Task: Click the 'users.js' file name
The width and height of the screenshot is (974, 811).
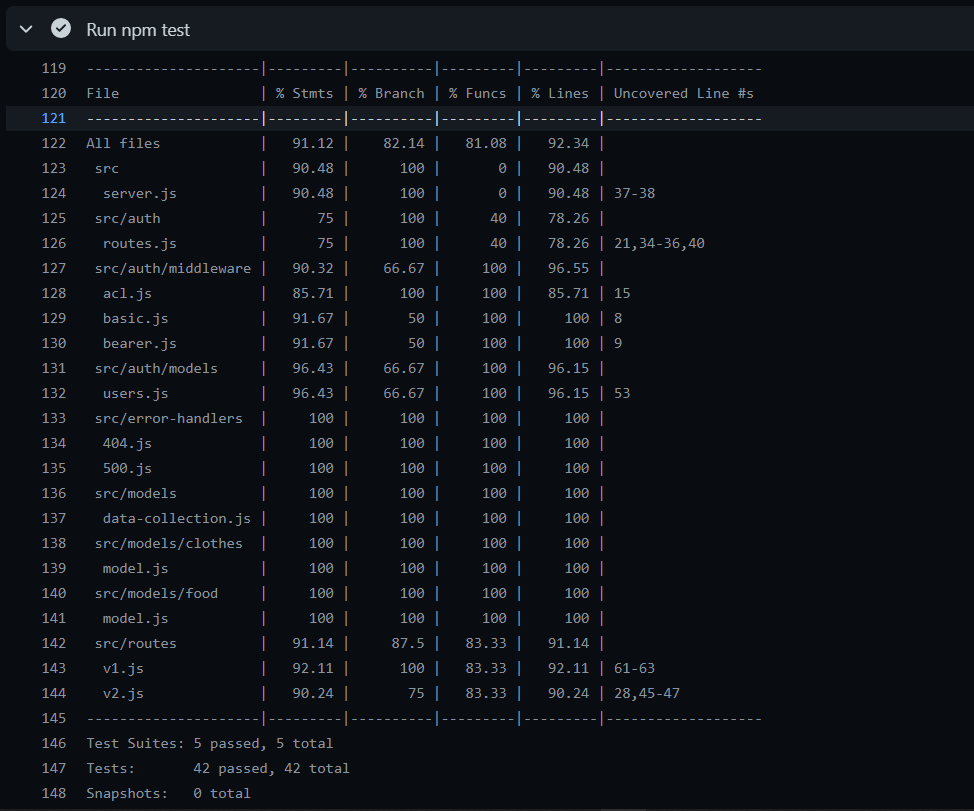Action: coord(135,393)
